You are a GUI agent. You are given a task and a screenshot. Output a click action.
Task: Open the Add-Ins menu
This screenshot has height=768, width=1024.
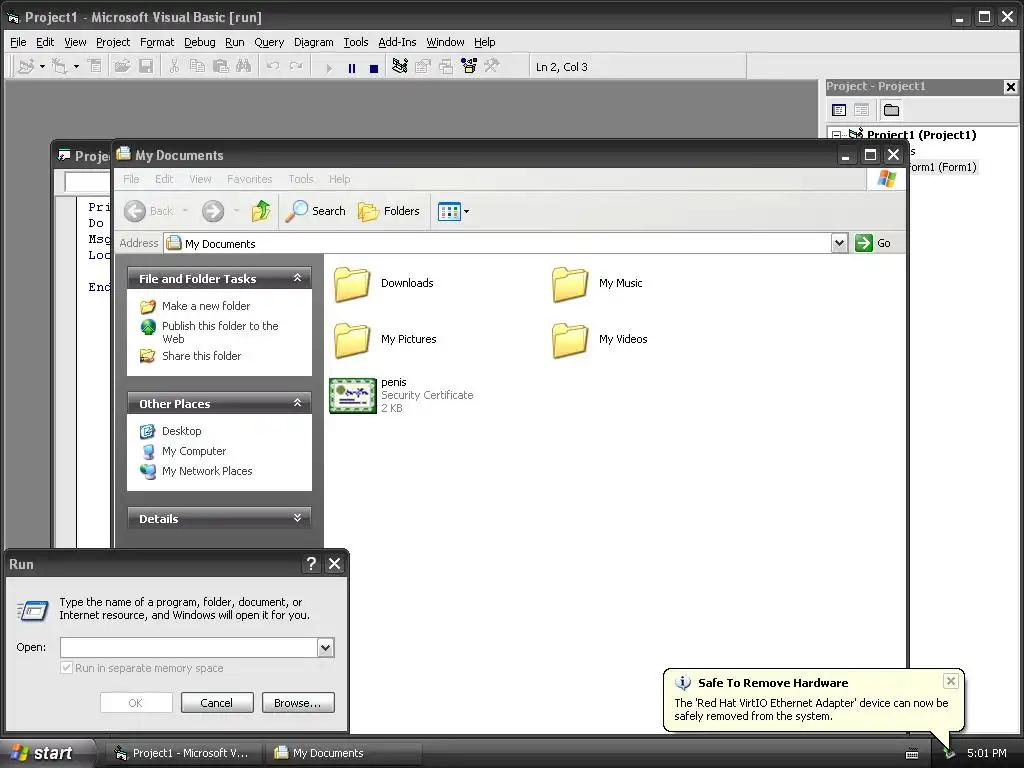pos(397,42)
